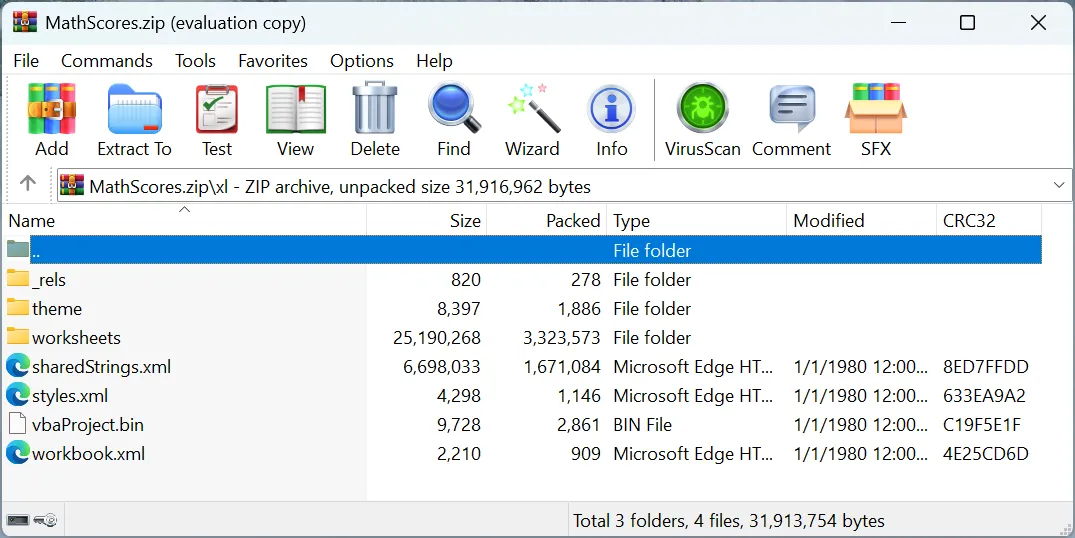1075x538 pixels.
Task: Click the _rels folder icon
Action: pos(18,278)
